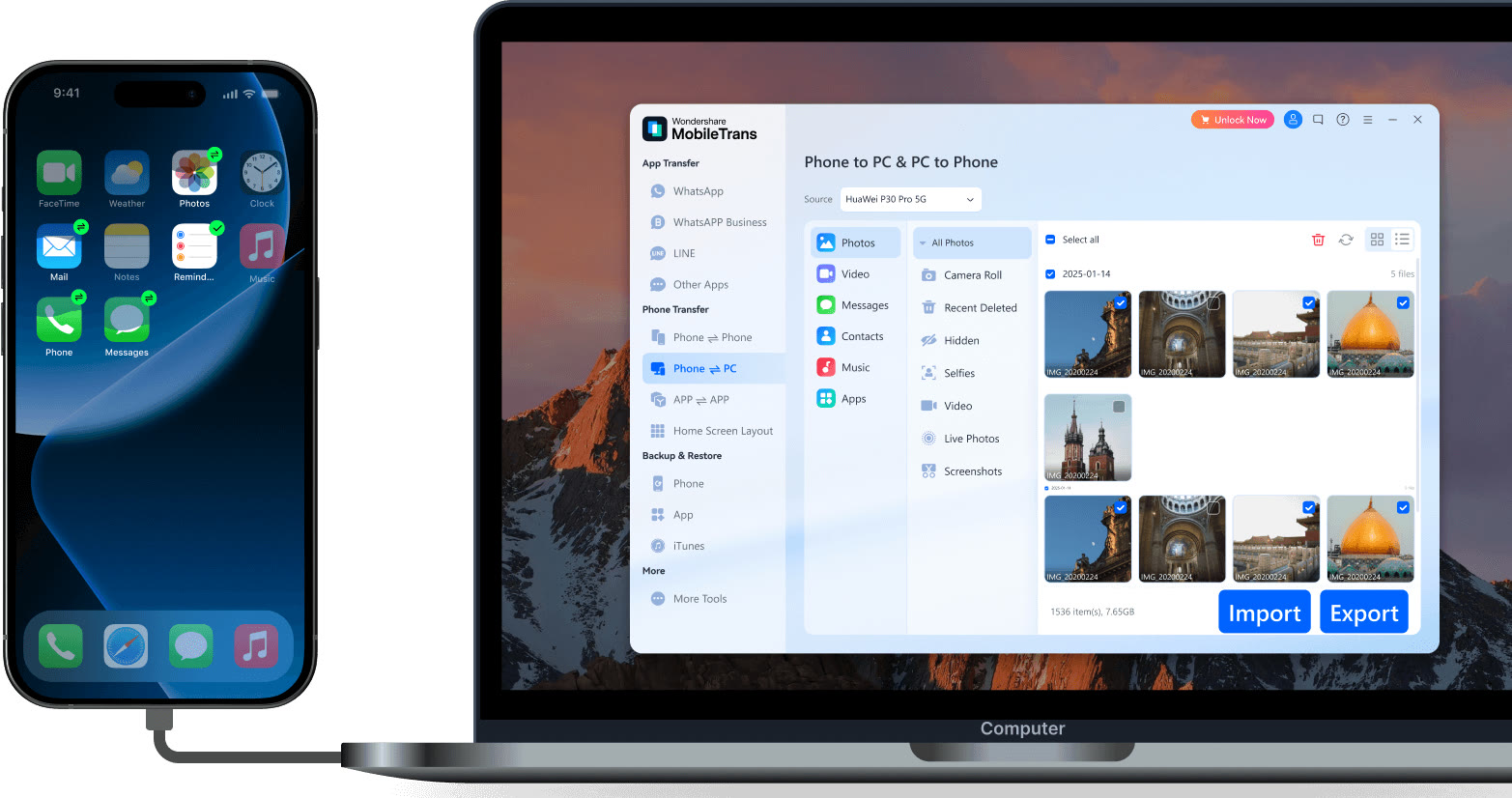Image resolution: width=1512 pixels, height=798 pixels.
Task: Toggle the 2025-01-14 date group checkbox
Action: click(x=1050, y=274)
